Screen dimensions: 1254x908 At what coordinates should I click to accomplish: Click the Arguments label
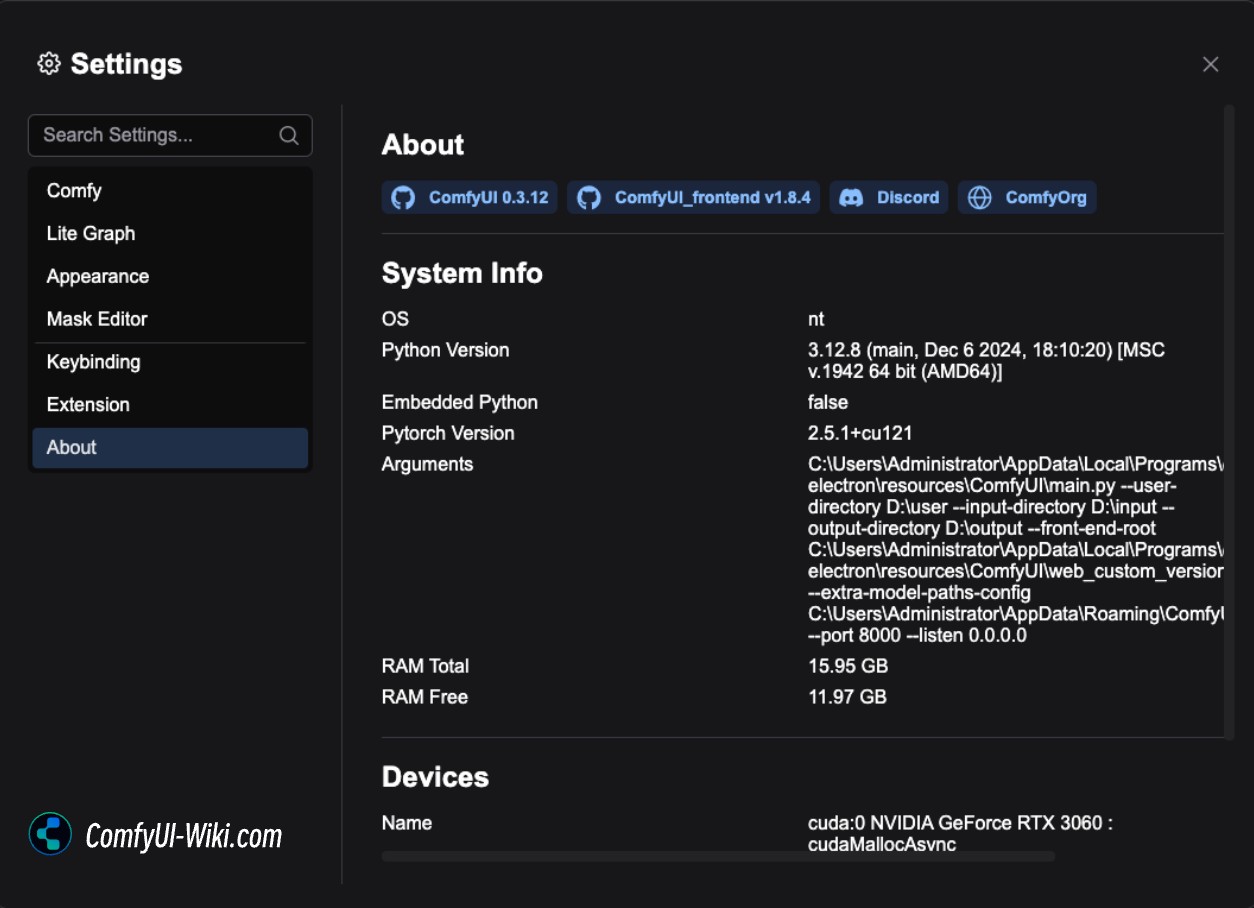tap(427, 464)
